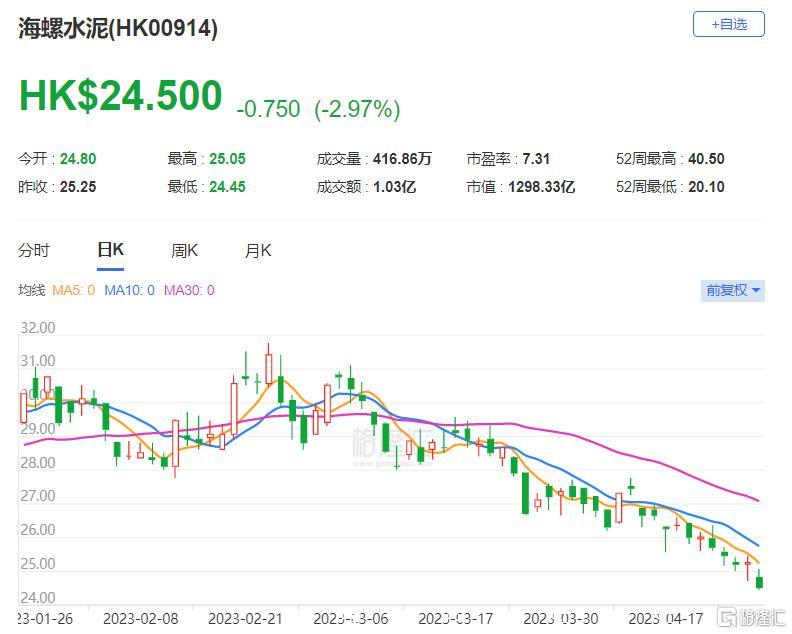
Task: Click the 昨收 value 25.25
Action: click(x=78, y=187)
